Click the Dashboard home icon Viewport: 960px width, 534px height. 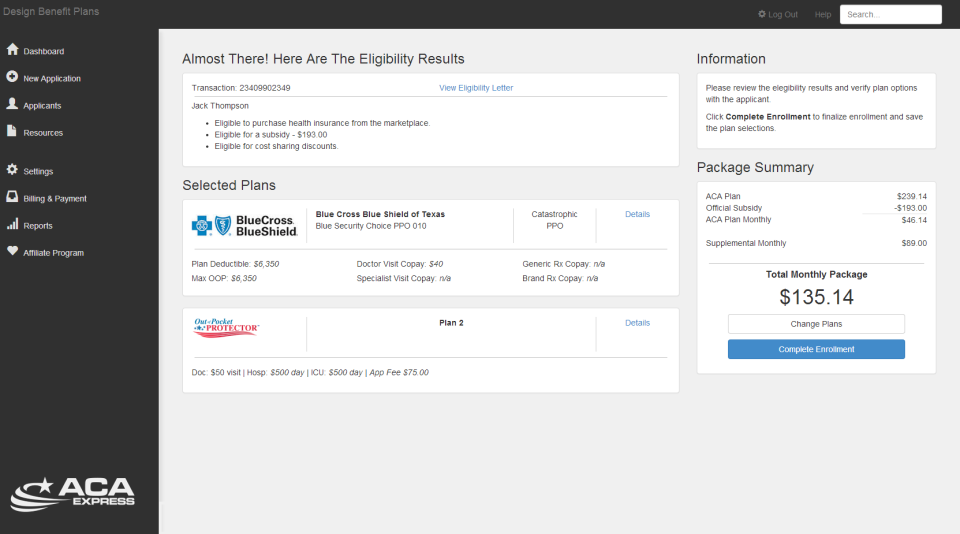click(12, 50)
